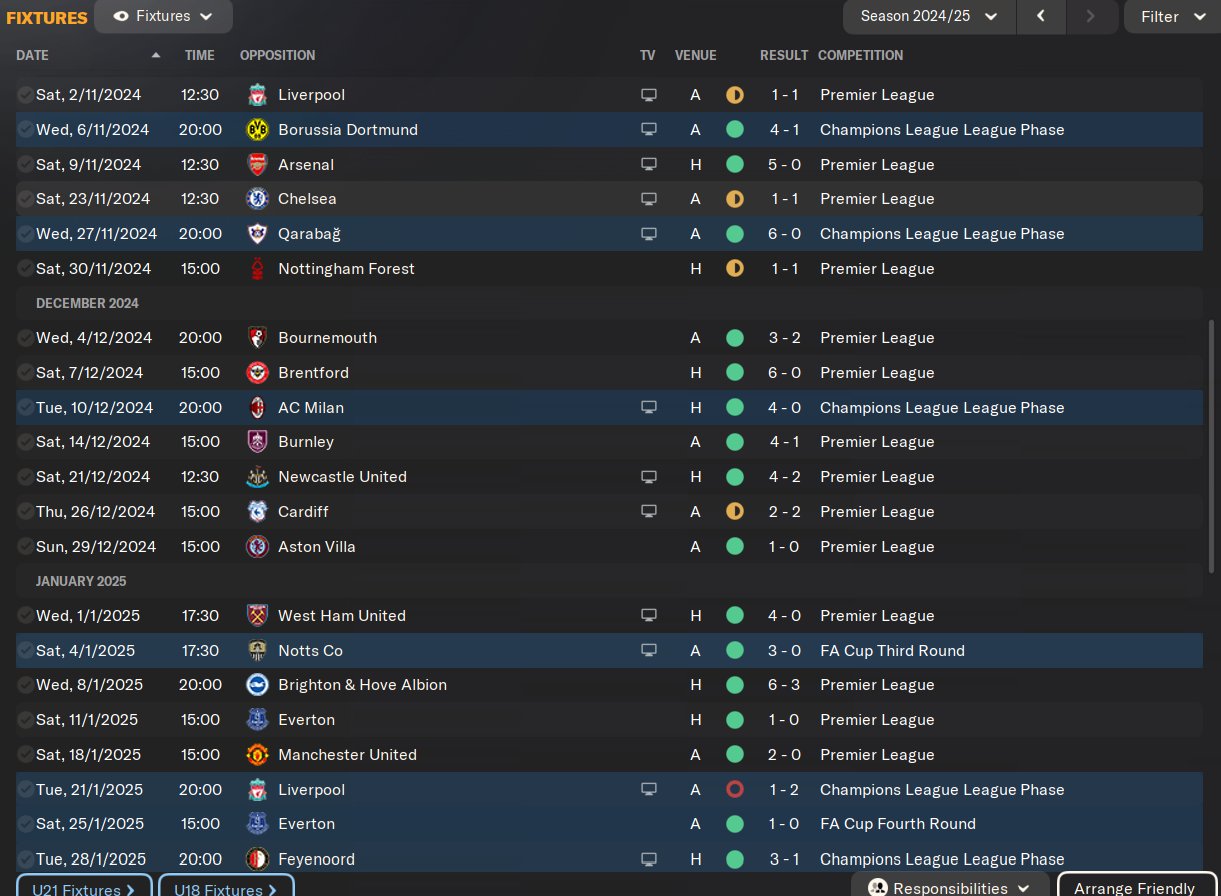The width and height of the screenshot is (1221, 896).
Task: Toggle checkmark for Thu, 26/12/2024 Cardiff match
Action: pos(25,512)
